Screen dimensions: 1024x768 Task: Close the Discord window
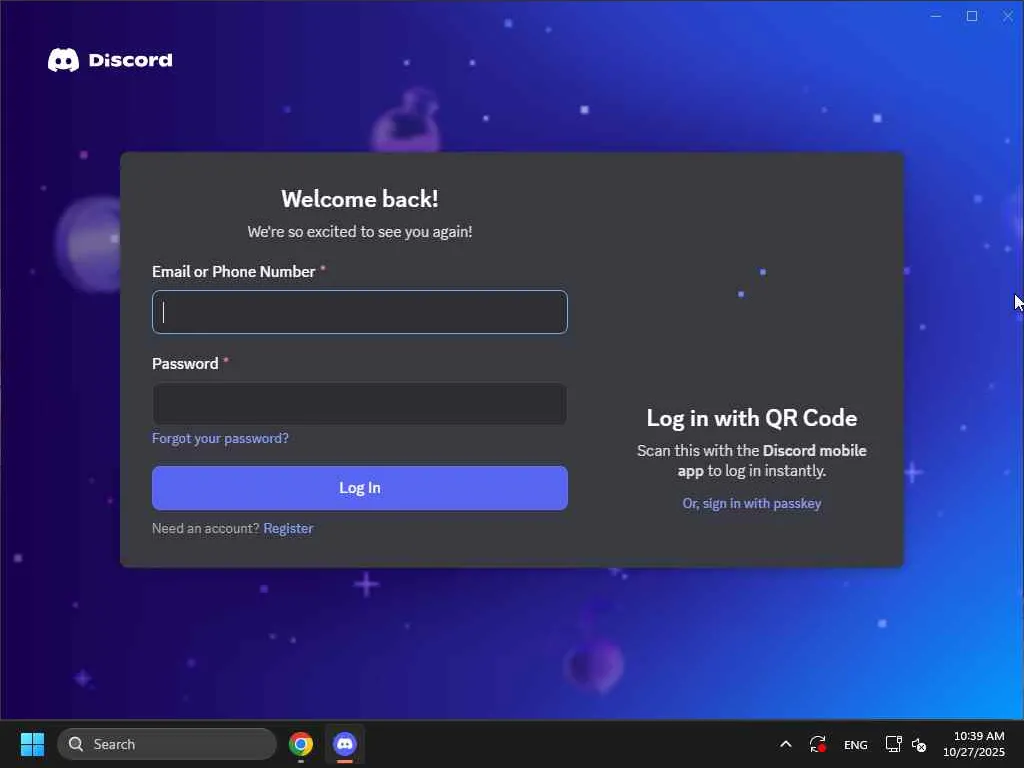(1008, 16)
